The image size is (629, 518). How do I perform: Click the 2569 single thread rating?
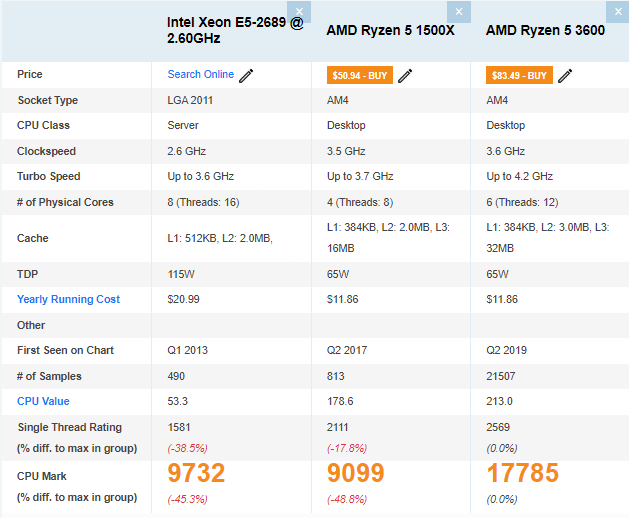(498, 427)
